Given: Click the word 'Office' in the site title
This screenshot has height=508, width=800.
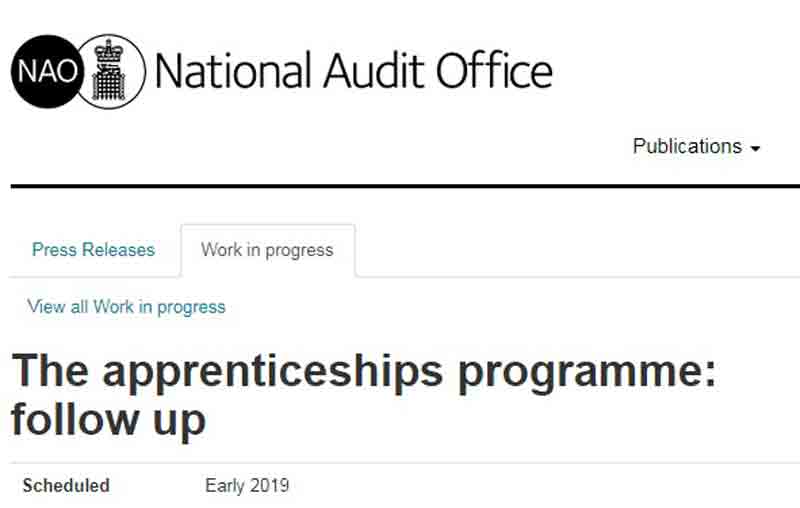Looking at the screenshot, I should point(494,70).
